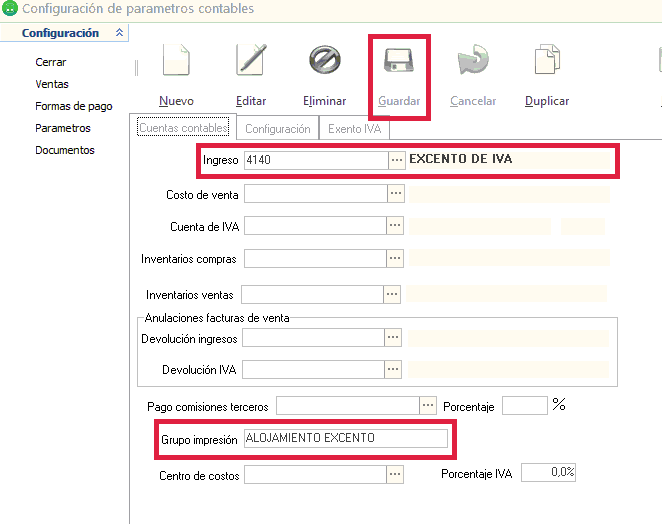Click Formas de pago in sidebar
Screen dimensions: 662x524
click(x=73, y=106)
